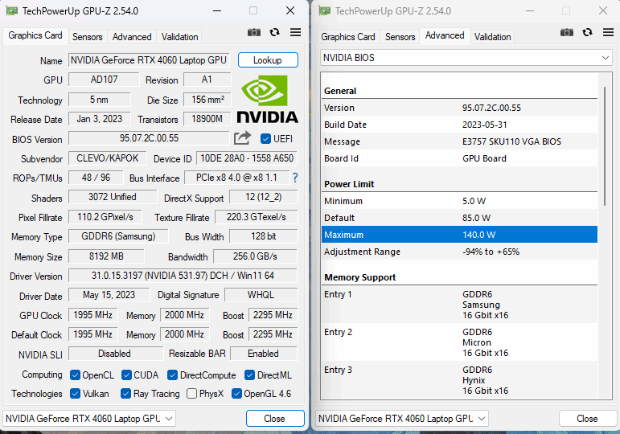The image size is (620, 434).
Task: Click the Lookup button
Action: point(268,60)
